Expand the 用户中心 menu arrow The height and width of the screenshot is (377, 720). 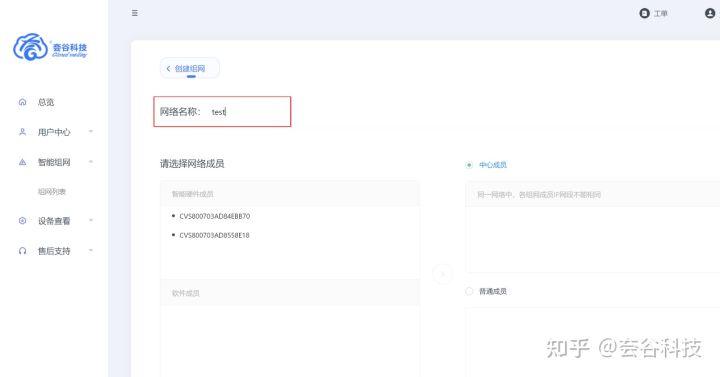(x=91, y=132)
